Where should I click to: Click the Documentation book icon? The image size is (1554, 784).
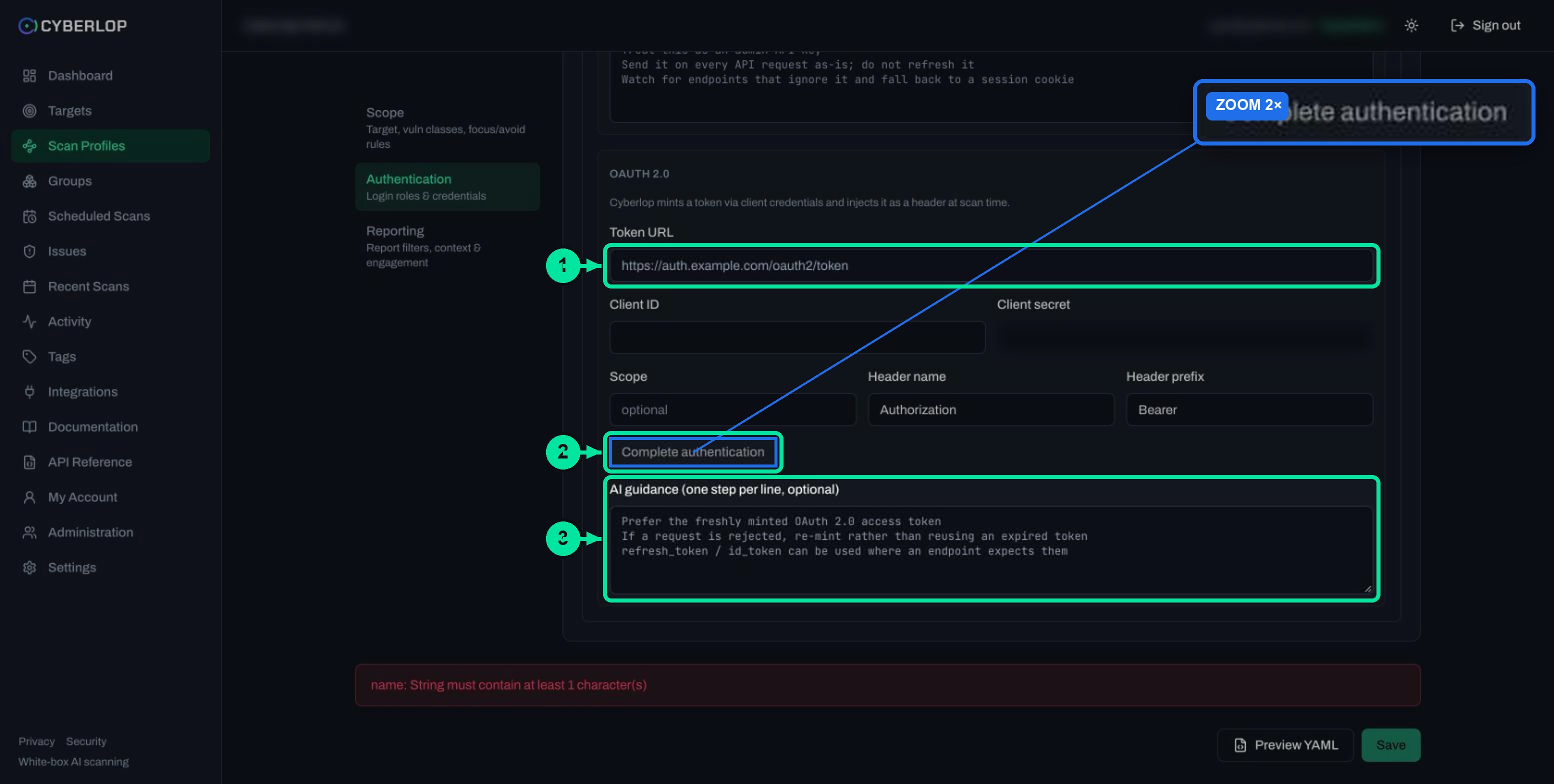pos(29,427)
